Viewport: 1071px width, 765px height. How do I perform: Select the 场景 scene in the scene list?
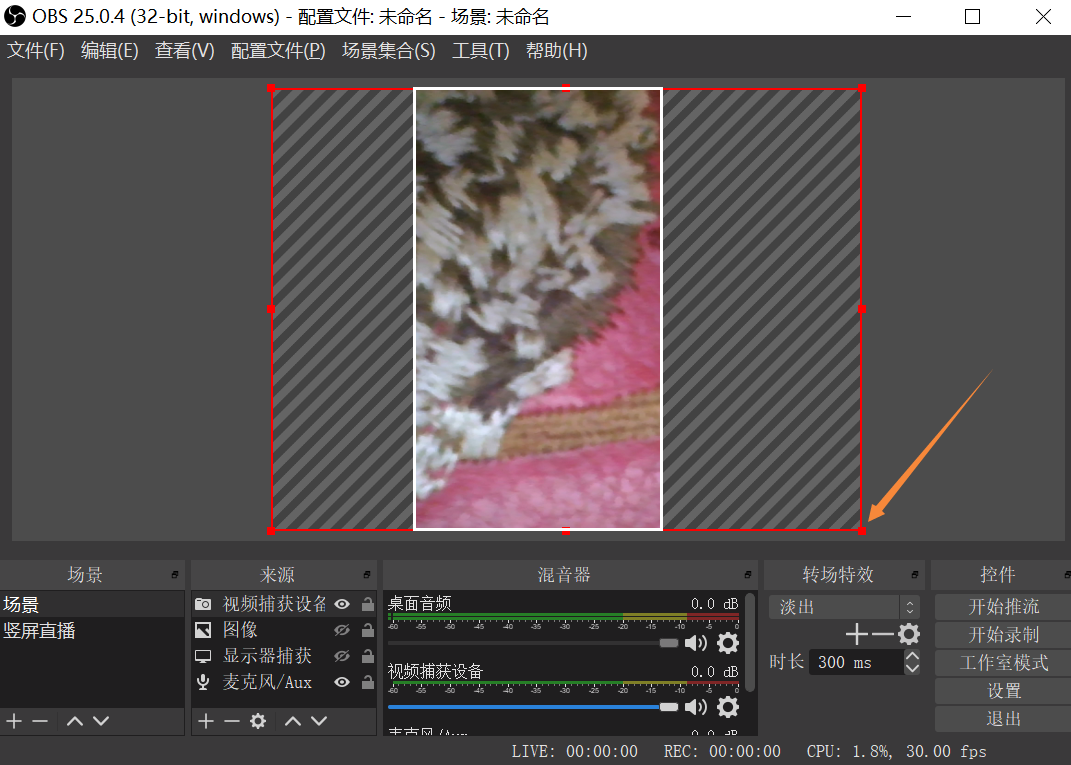pyautogui.click(x=92, y=604)
